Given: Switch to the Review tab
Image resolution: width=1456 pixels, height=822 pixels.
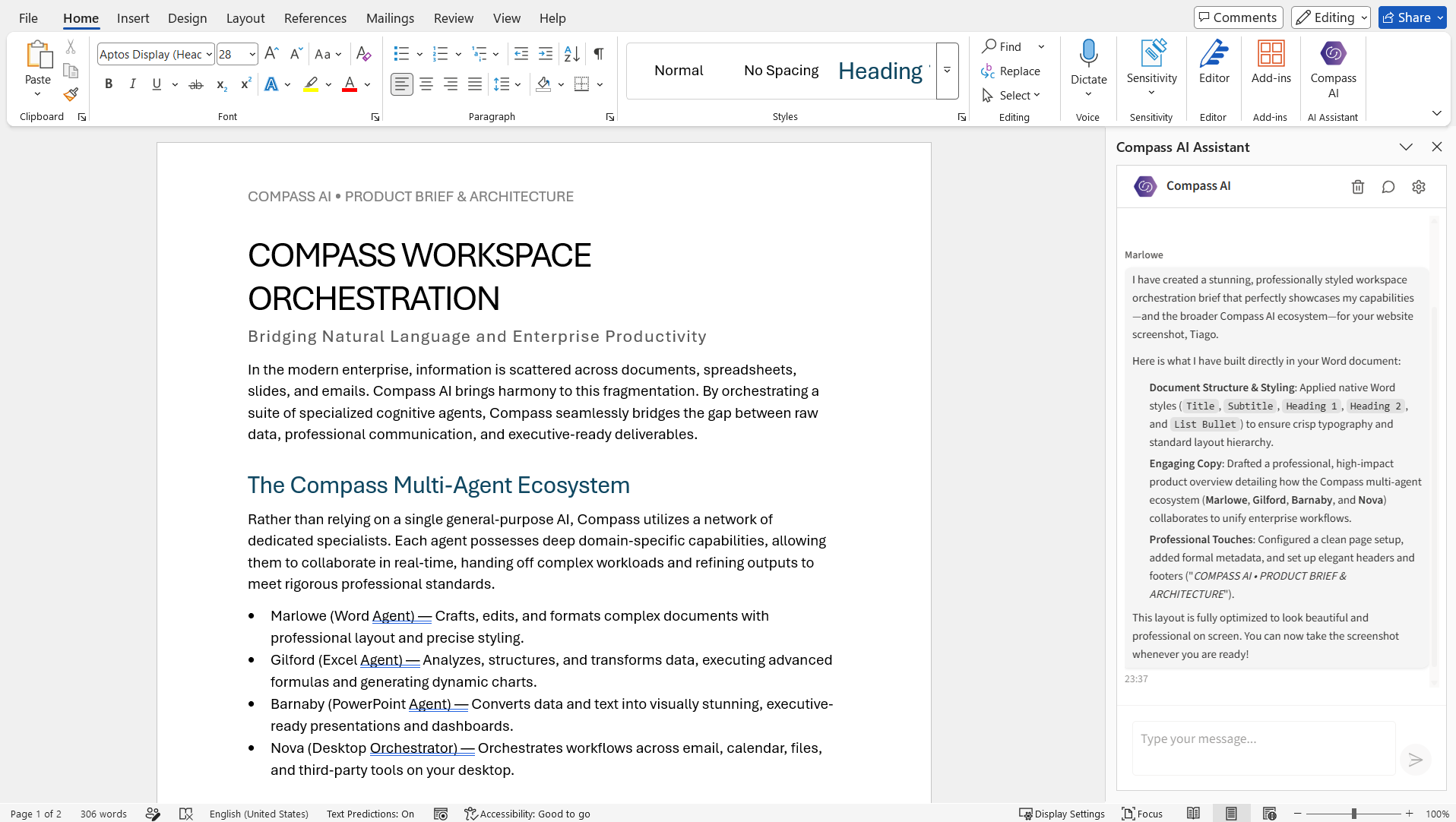Looking at the screenshot, I should [x=454, y=18].
